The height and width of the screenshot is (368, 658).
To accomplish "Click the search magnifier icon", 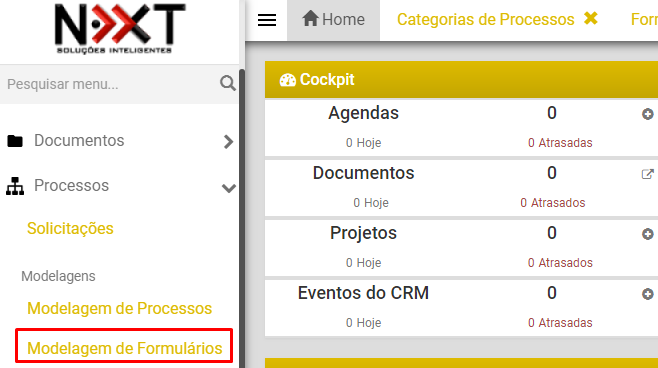I will (x=228, y=84).
